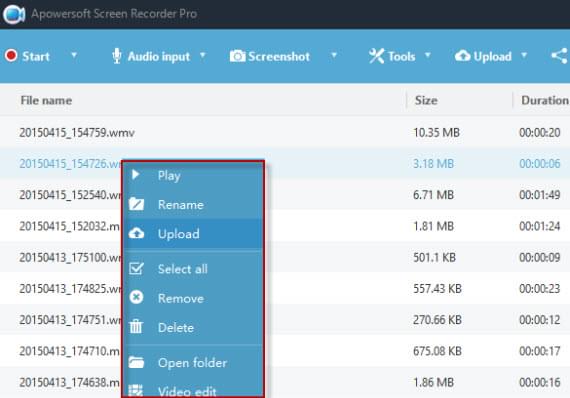The height and width of the screenshot is (398, 570).
Task: Select file 20150413_175100
Action: (70, 257)
